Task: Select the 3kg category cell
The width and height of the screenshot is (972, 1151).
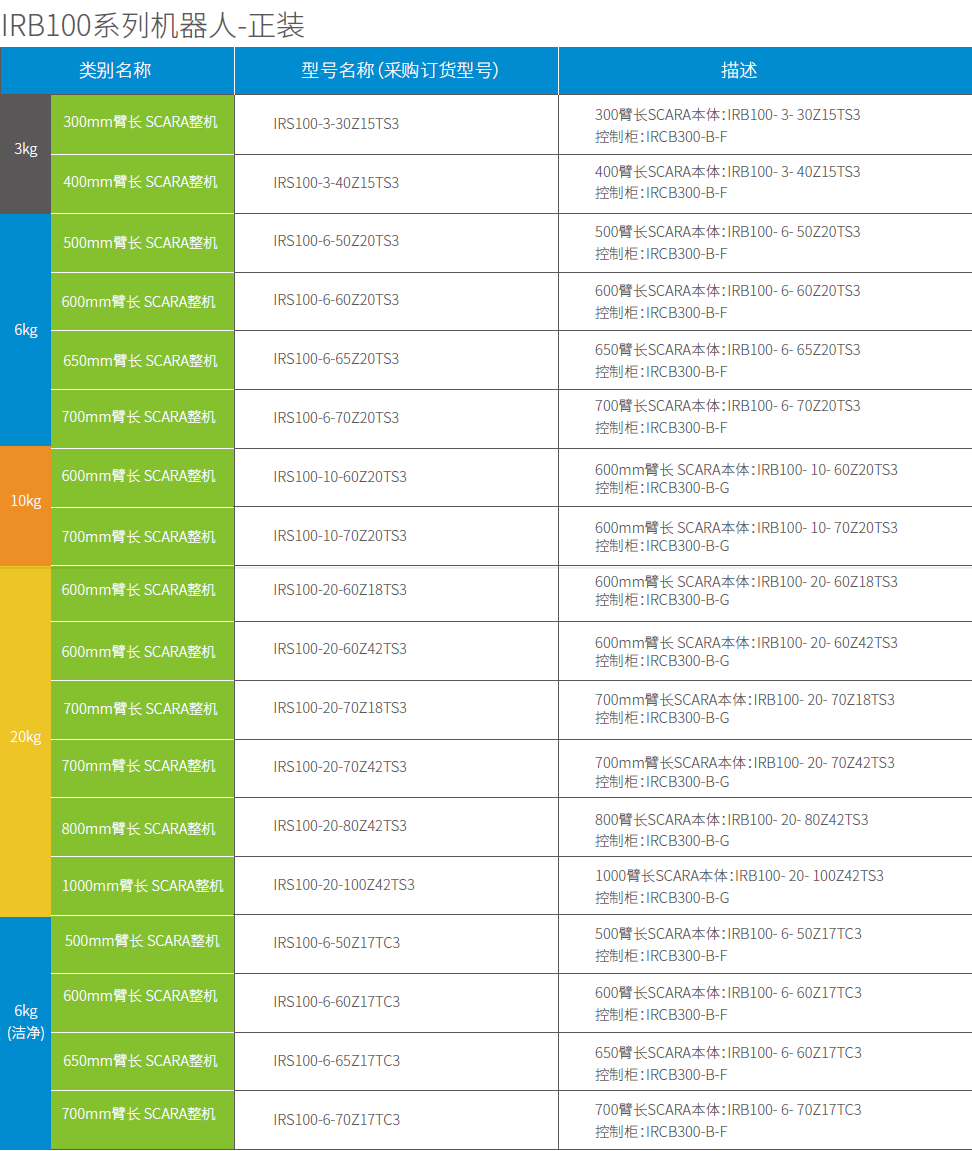Action: pyautogui.click(x=26, y=154)
